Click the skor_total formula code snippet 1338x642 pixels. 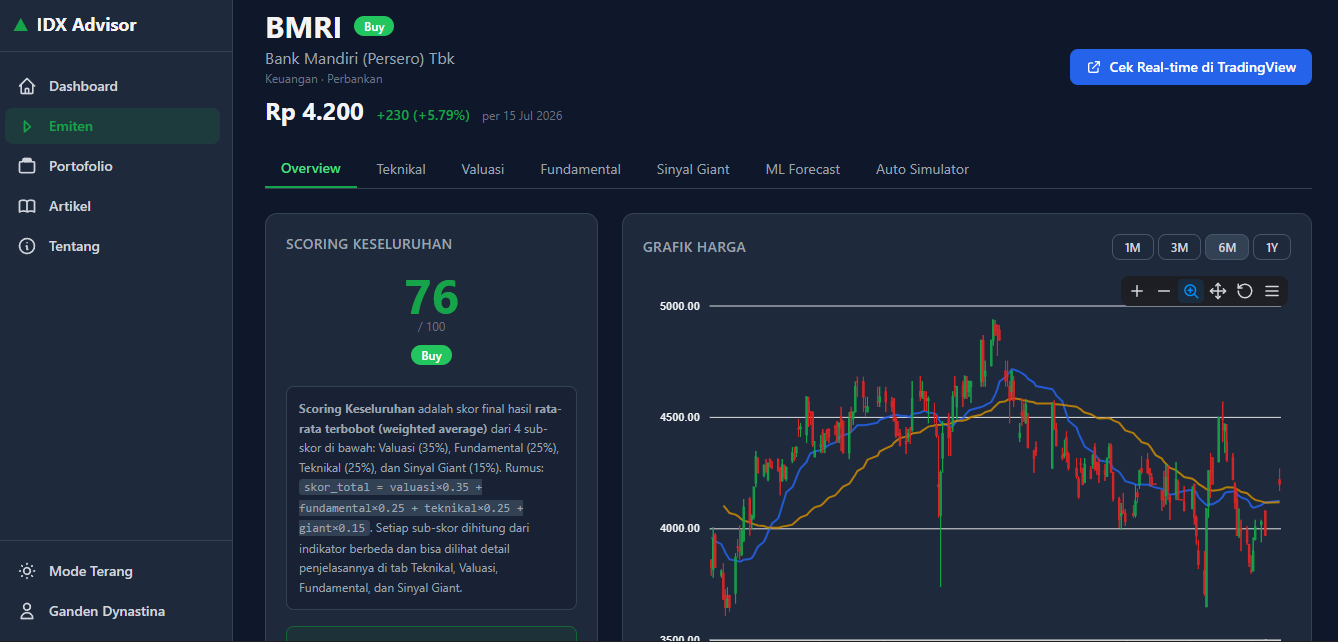coord(411,507)
